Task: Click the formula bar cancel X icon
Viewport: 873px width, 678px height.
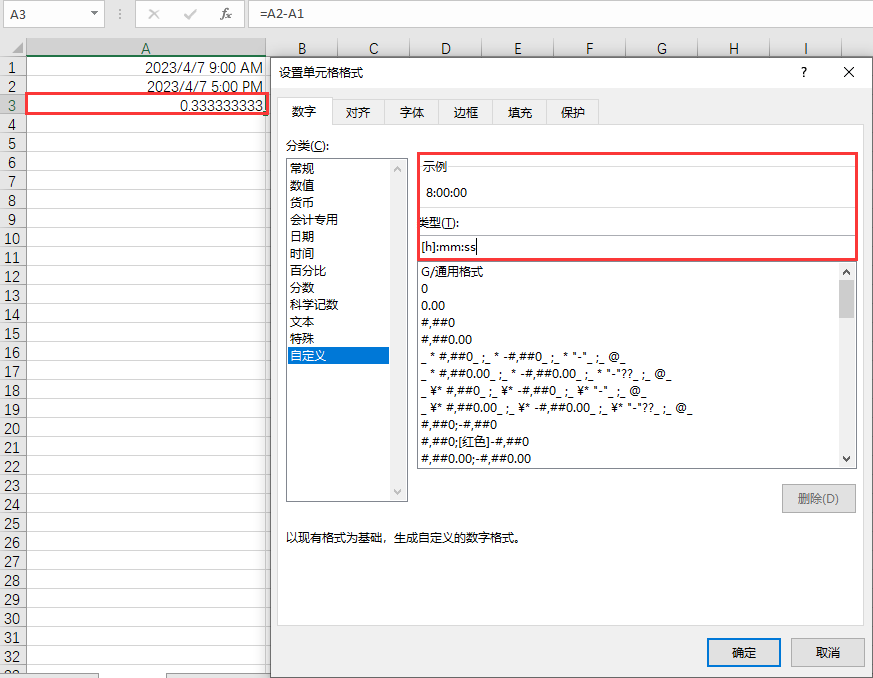Action: 154,14
